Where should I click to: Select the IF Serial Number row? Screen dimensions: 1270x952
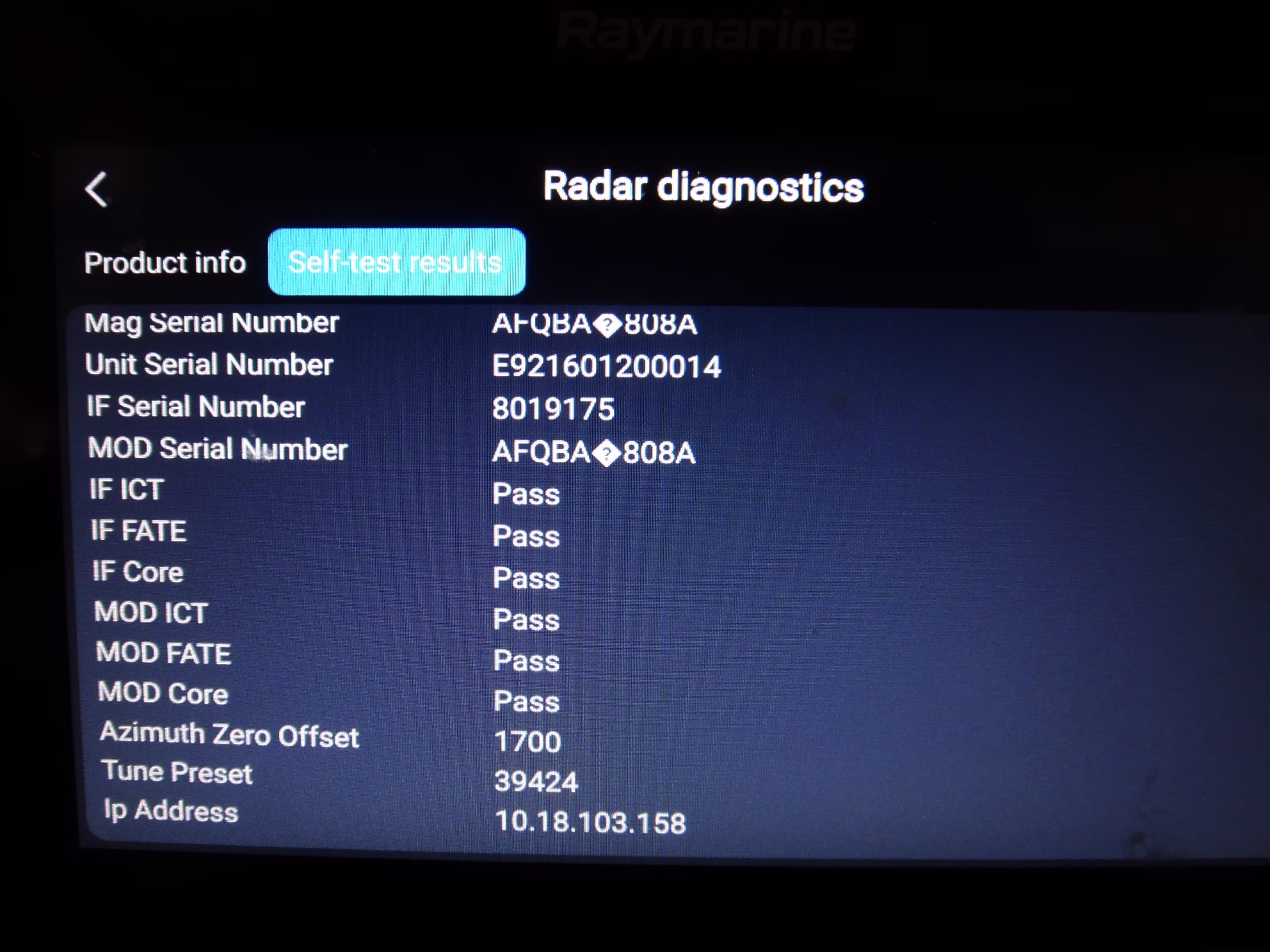pyautogui.click(x=195, y=407)
